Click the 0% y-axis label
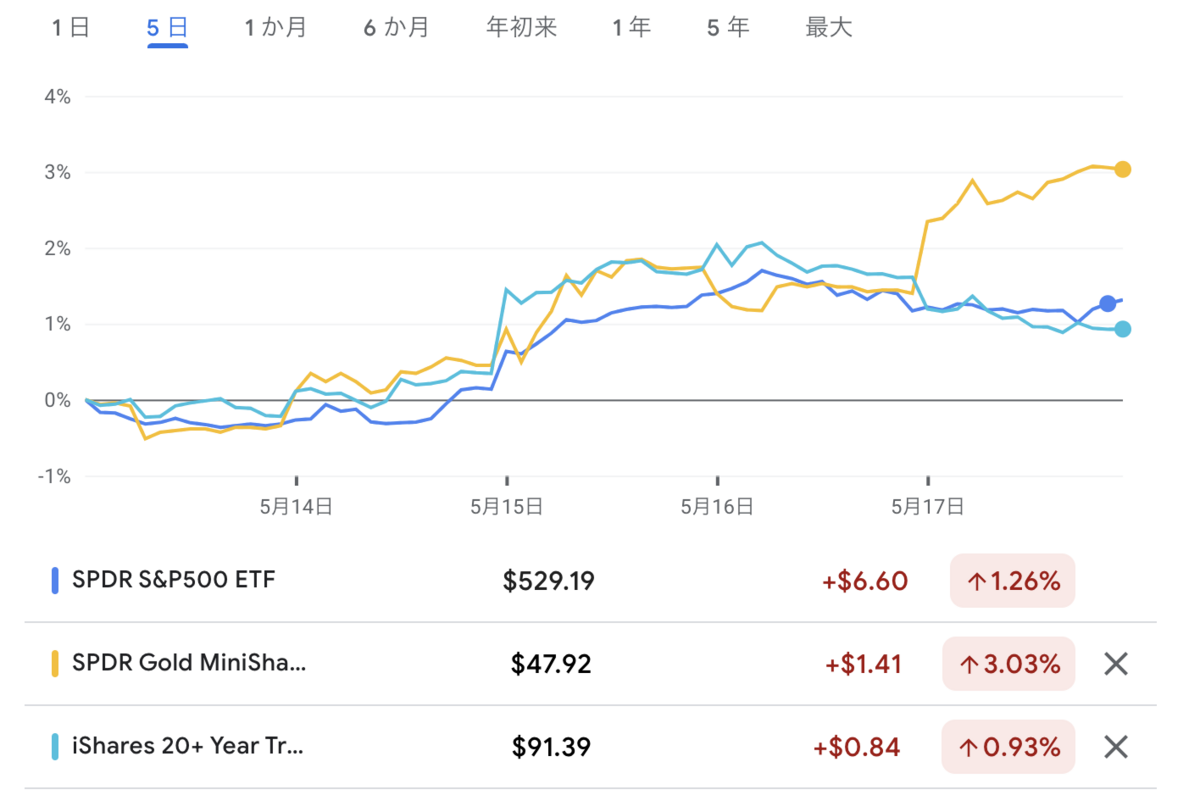The image size is (1200, 812). [57, 400]
